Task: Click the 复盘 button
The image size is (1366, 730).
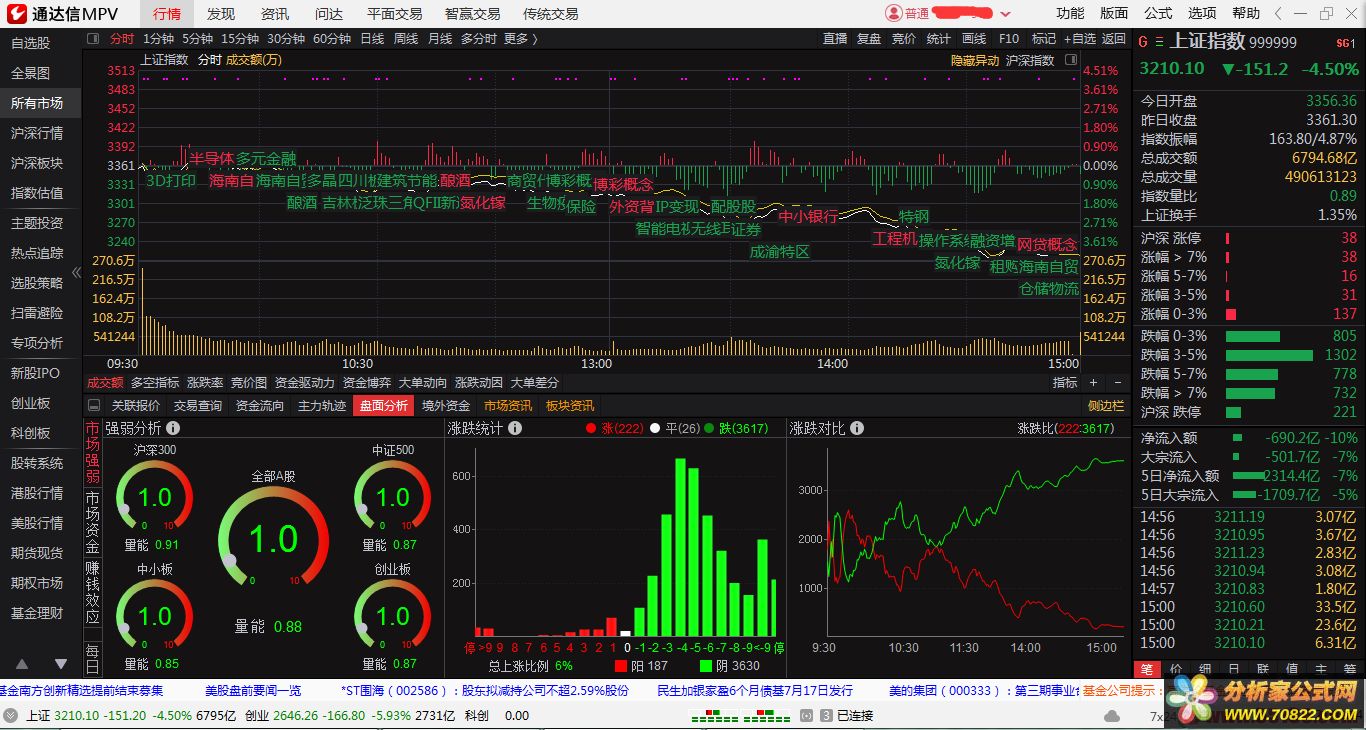Action: [x=869, y=38]
